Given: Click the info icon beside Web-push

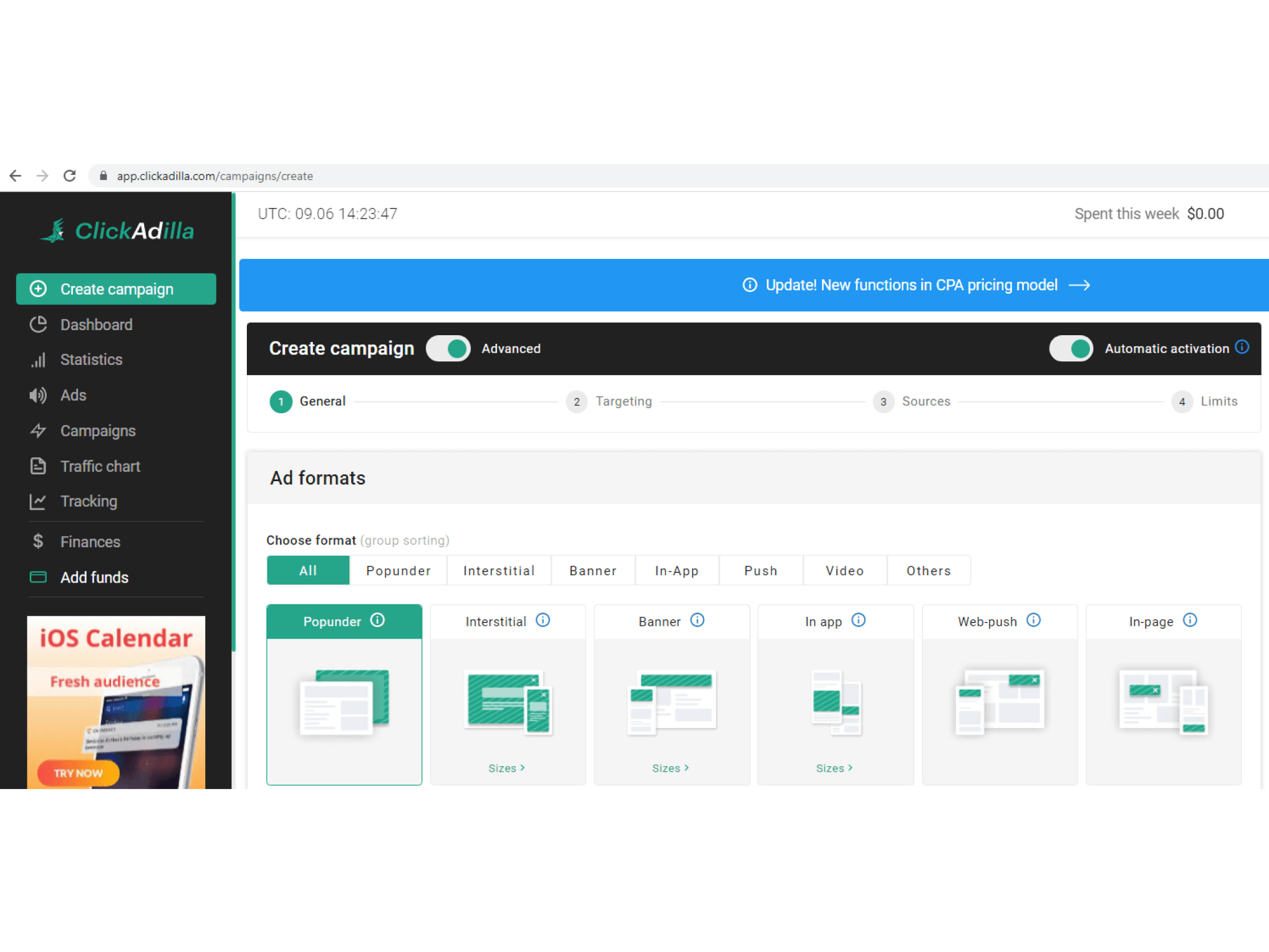Looking at the screenshot, I should [x=1034, y=620].
